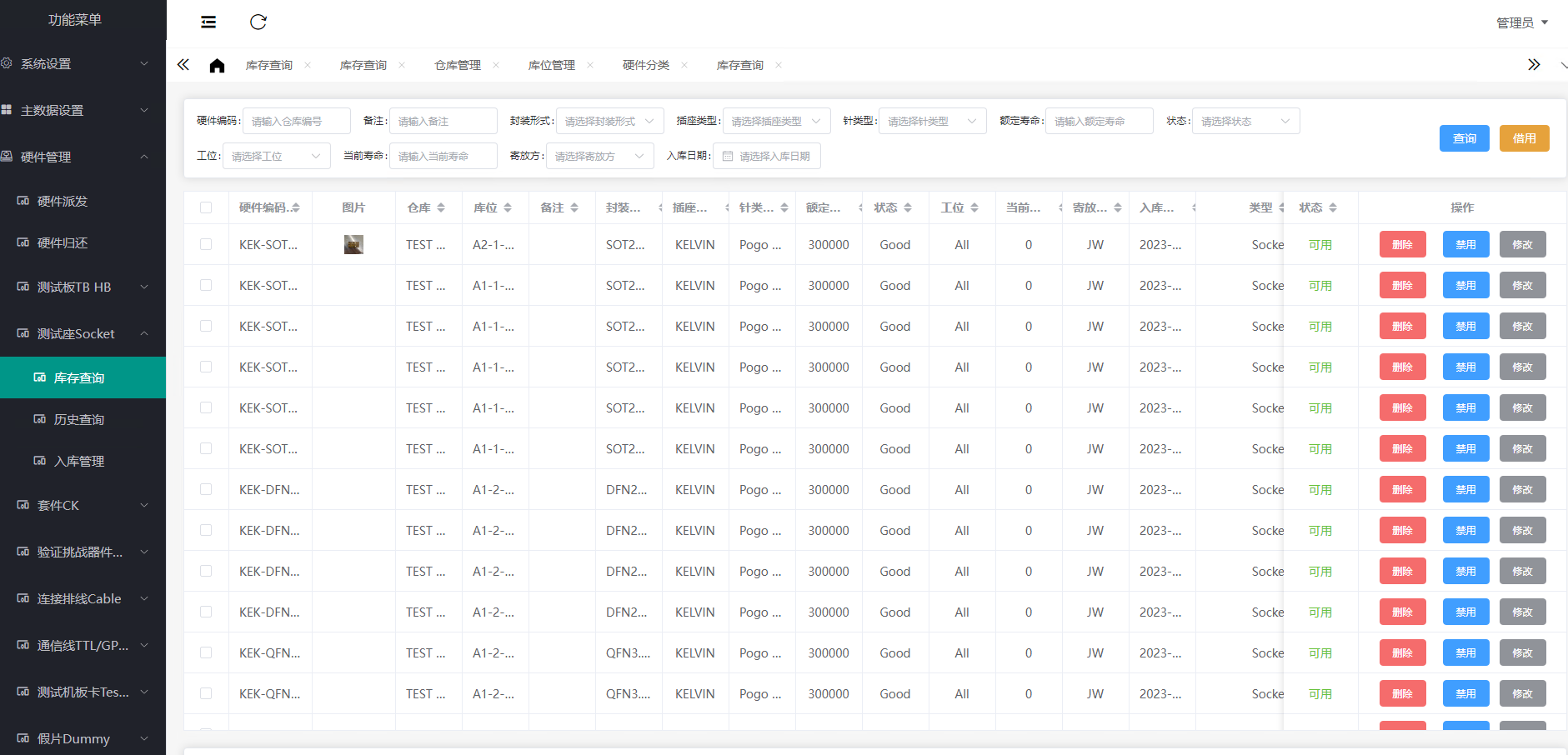Open the first row image thumbnail

[353, 244]
